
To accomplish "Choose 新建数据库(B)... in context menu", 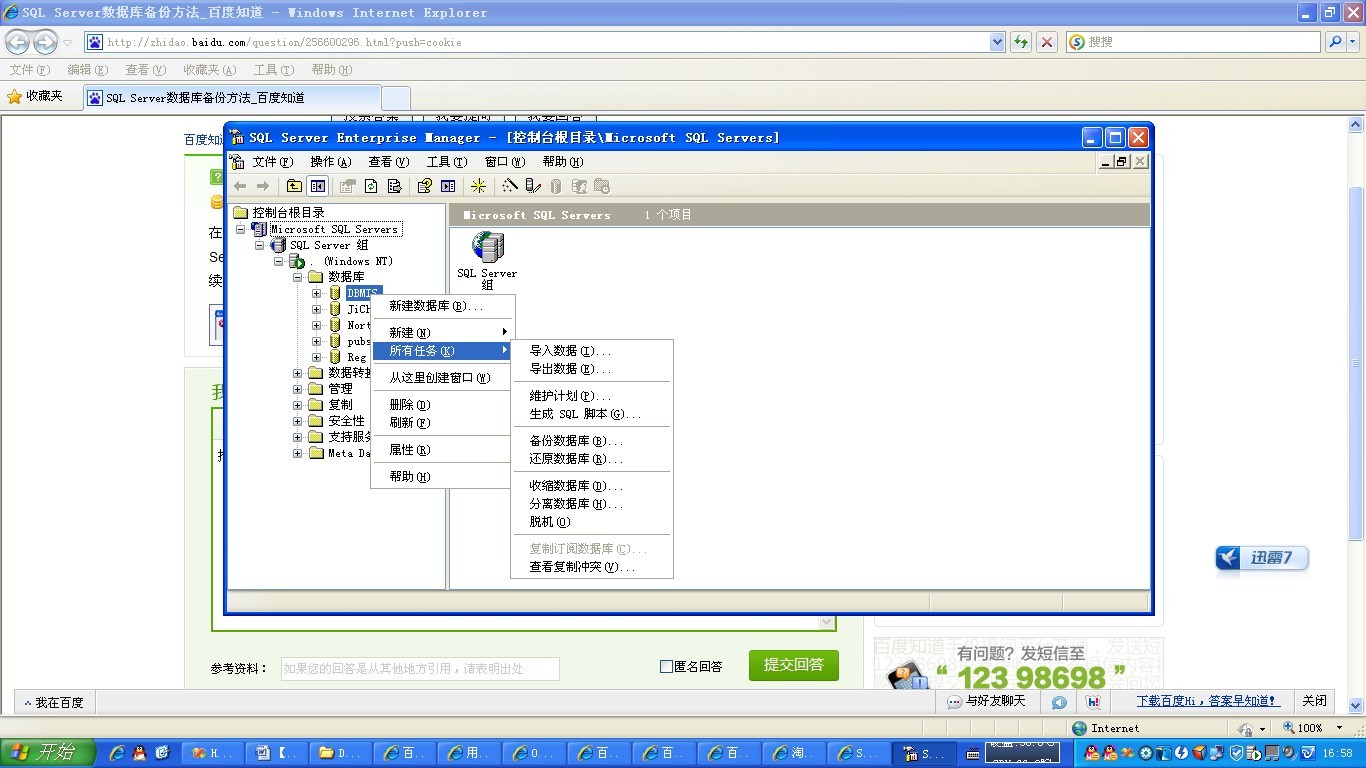I will [441, 306].
